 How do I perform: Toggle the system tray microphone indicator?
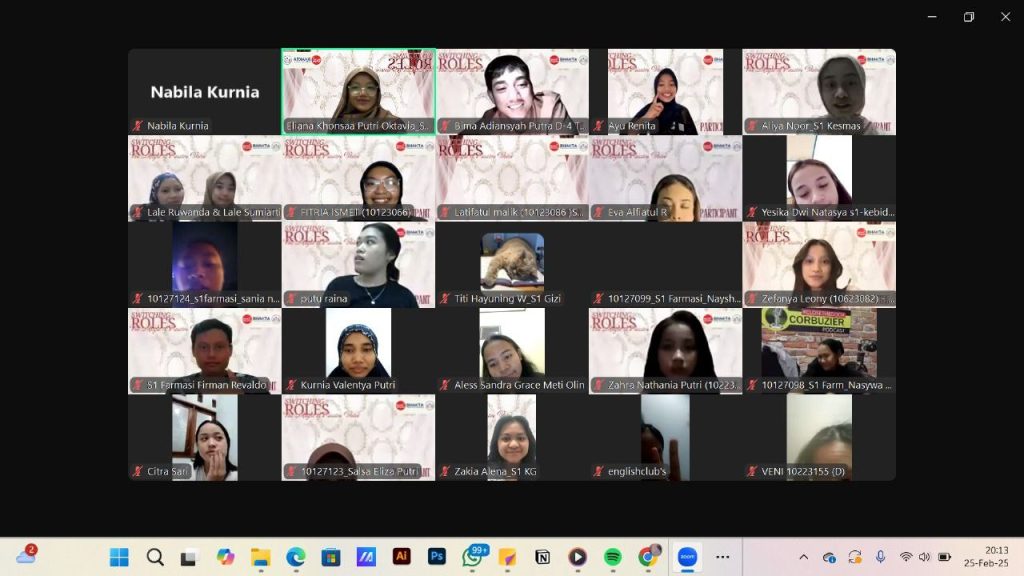point(880,557)
